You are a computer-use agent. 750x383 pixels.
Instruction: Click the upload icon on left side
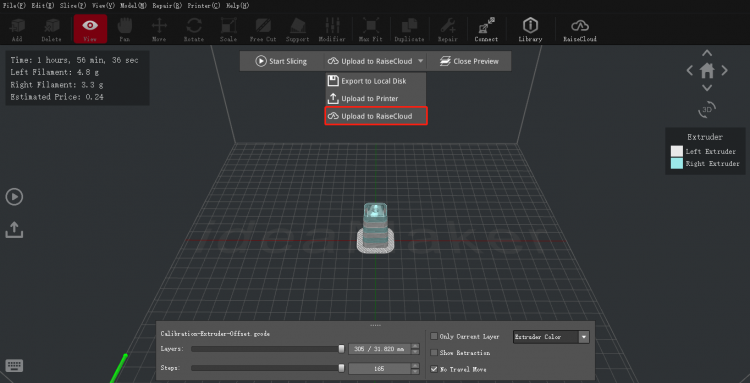pyautogui.click(x=14, y=230)
